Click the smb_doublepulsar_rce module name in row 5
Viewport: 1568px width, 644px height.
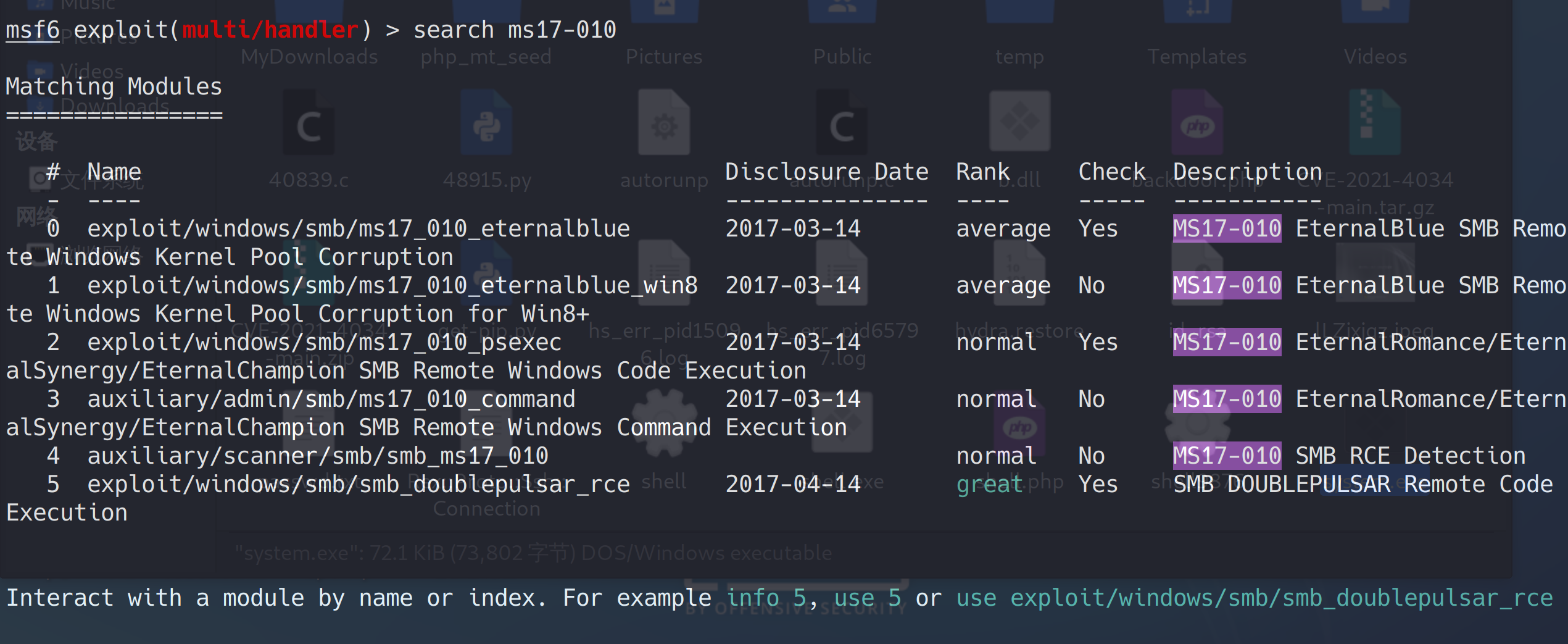point(358,484)
